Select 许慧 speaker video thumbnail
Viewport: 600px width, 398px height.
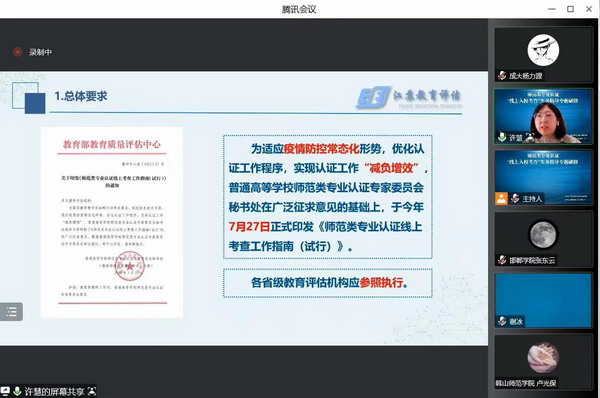tap(543, 116)
